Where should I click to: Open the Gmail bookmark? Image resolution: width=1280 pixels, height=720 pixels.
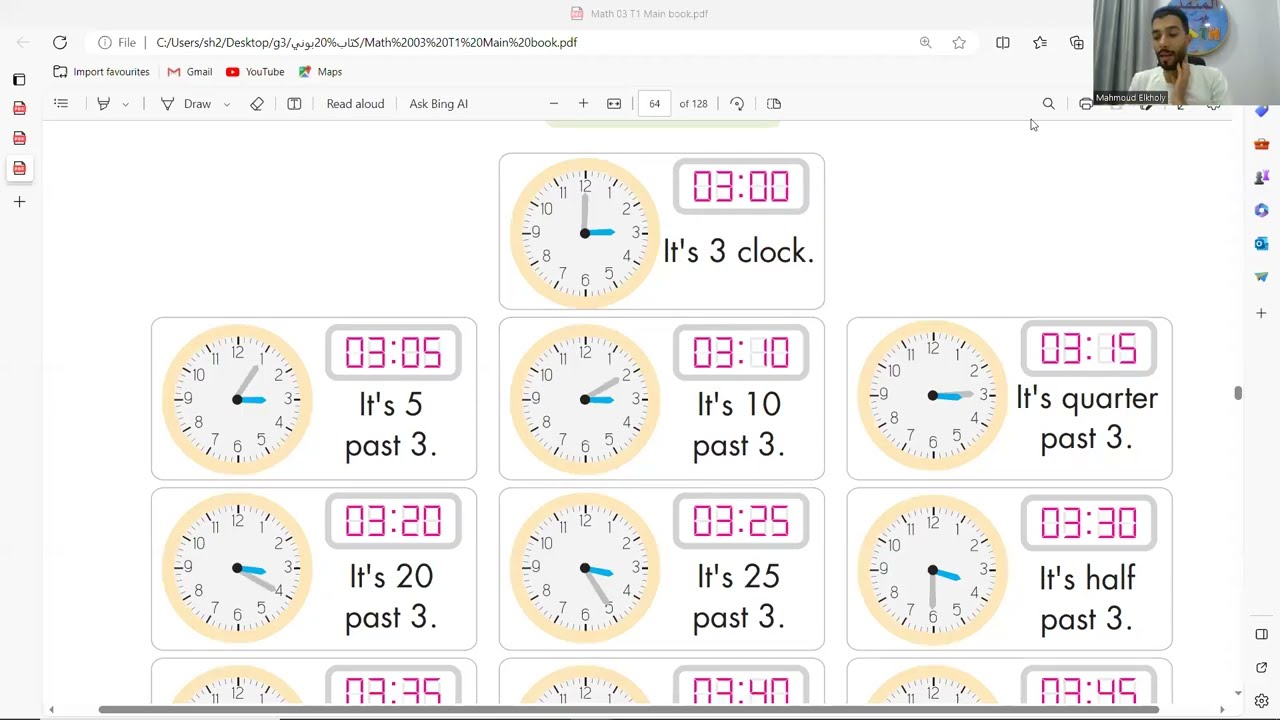[x=190, y=72]
